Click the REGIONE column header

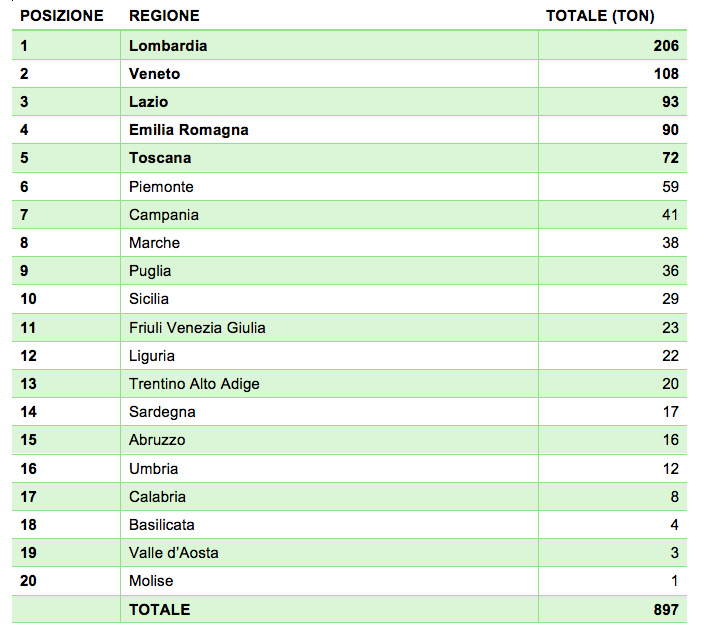(x=164, y=16)
